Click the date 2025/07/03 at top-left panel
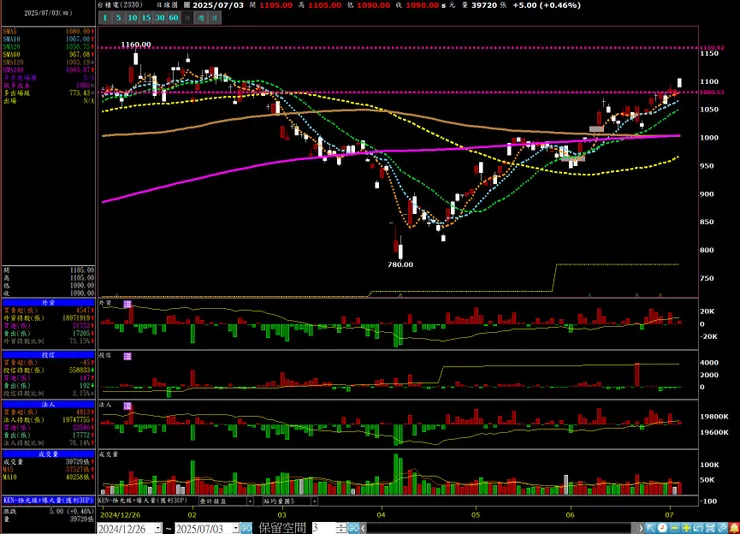This screenshot has height=534, width=740. click(48, 13)
